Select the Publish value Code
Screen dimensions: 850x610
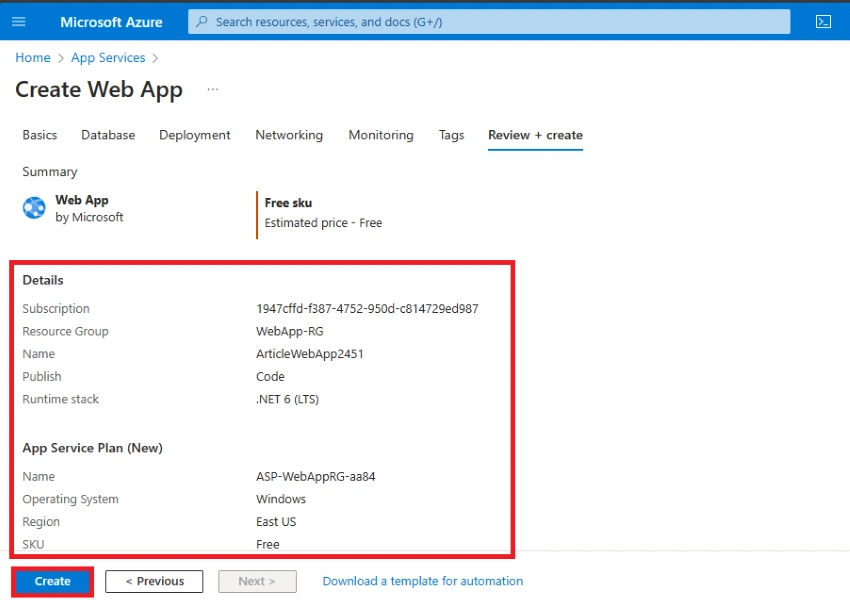coord(270,376)
